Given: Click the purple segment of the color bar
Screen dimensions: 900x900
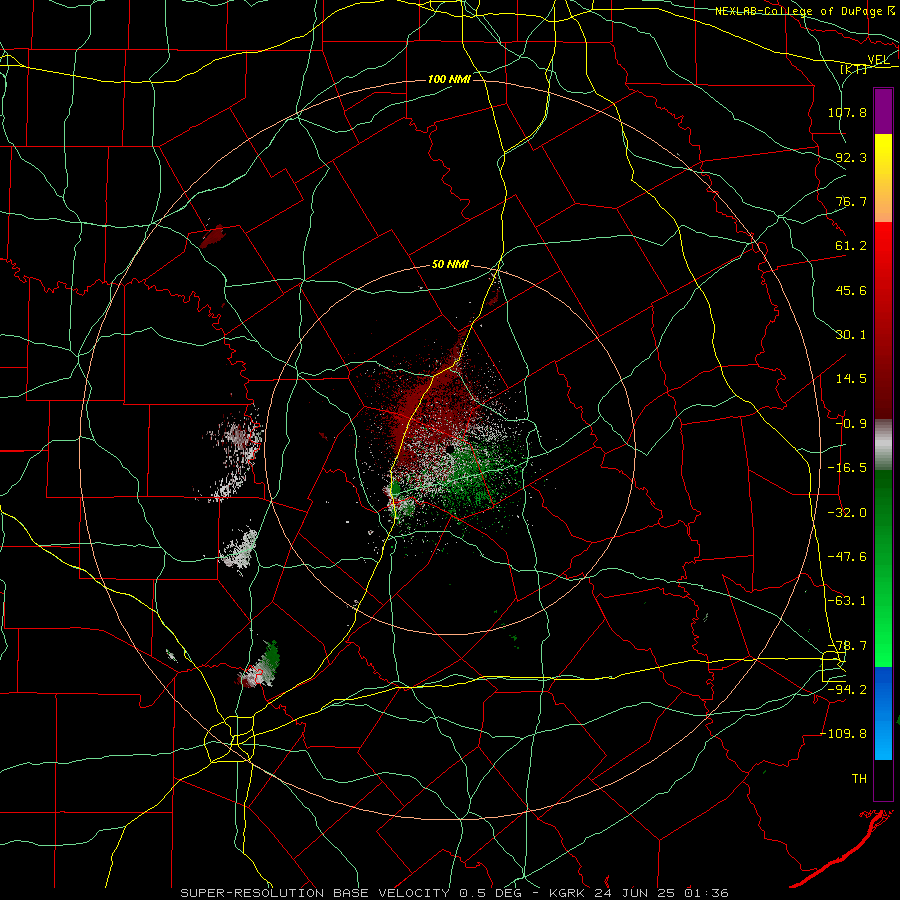Looking at the screenshot, I should click(x=883, y=112).
